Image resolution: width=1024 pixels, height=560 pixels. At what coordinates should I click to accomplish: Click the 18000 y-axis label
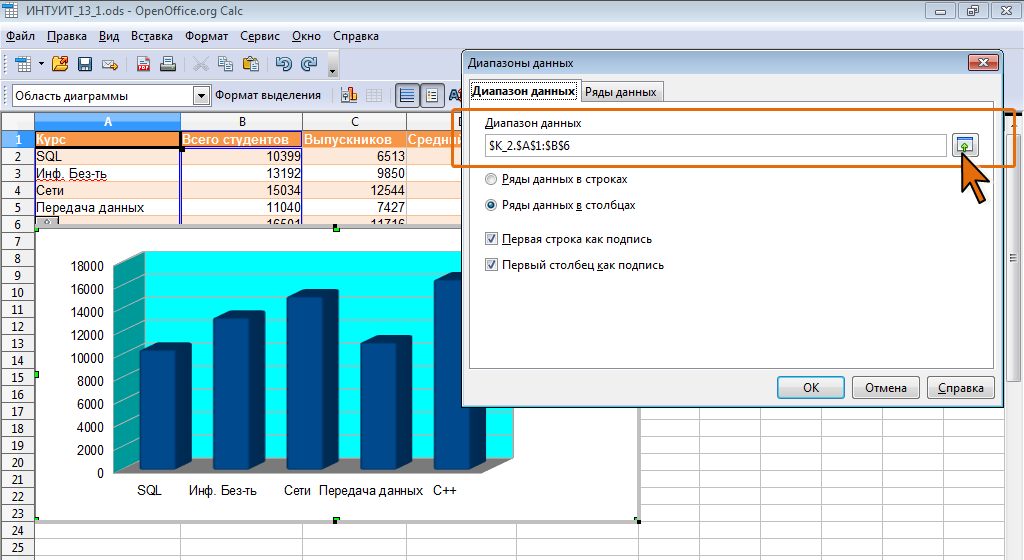87,266
